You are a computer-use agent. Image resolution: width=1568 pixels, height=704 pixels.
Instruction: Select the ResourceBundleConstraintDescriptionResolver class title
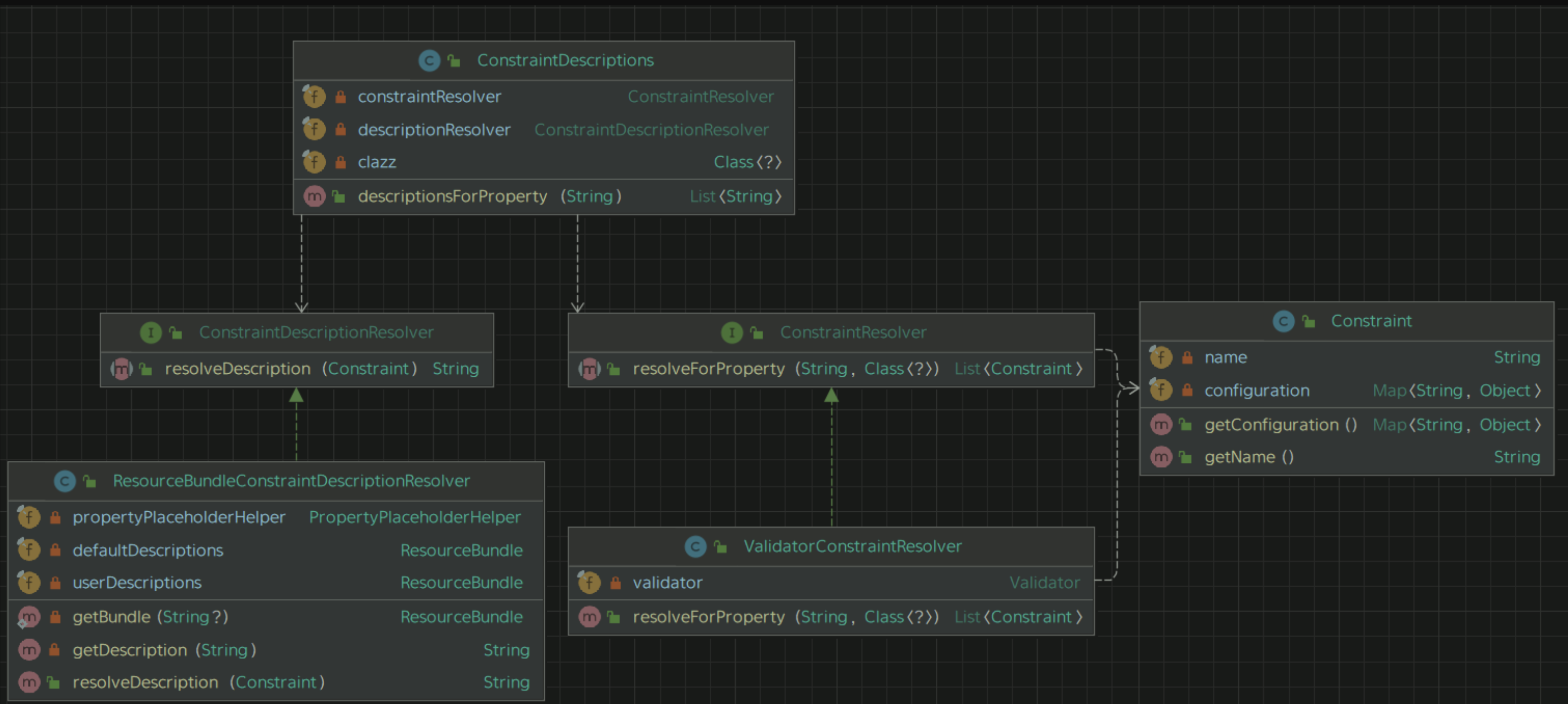coord(291,480)
